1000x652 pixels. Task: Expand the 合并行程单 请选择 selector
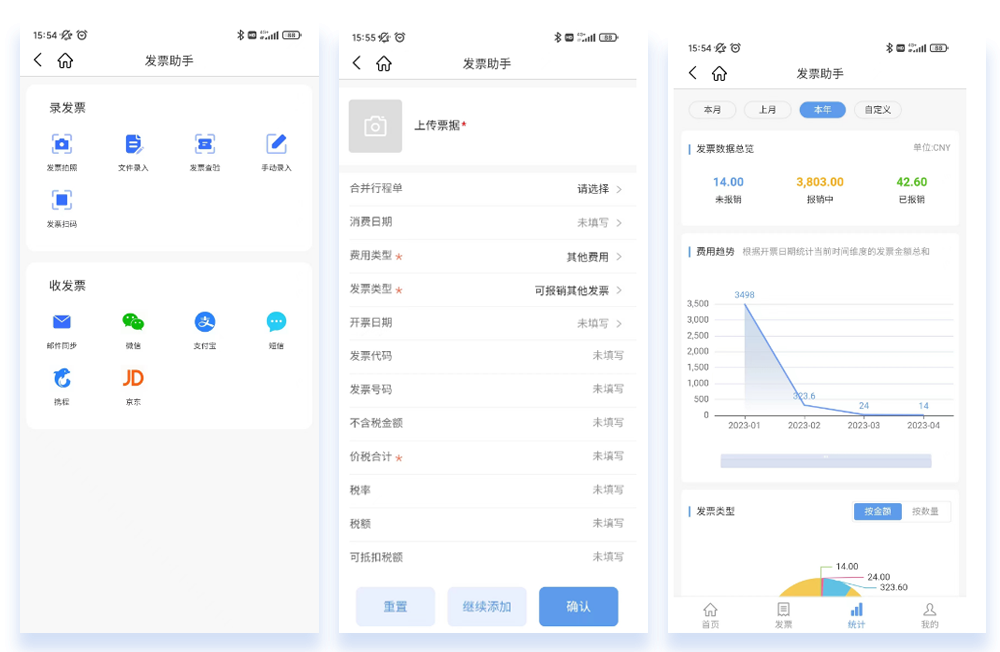tap(599, 189)
